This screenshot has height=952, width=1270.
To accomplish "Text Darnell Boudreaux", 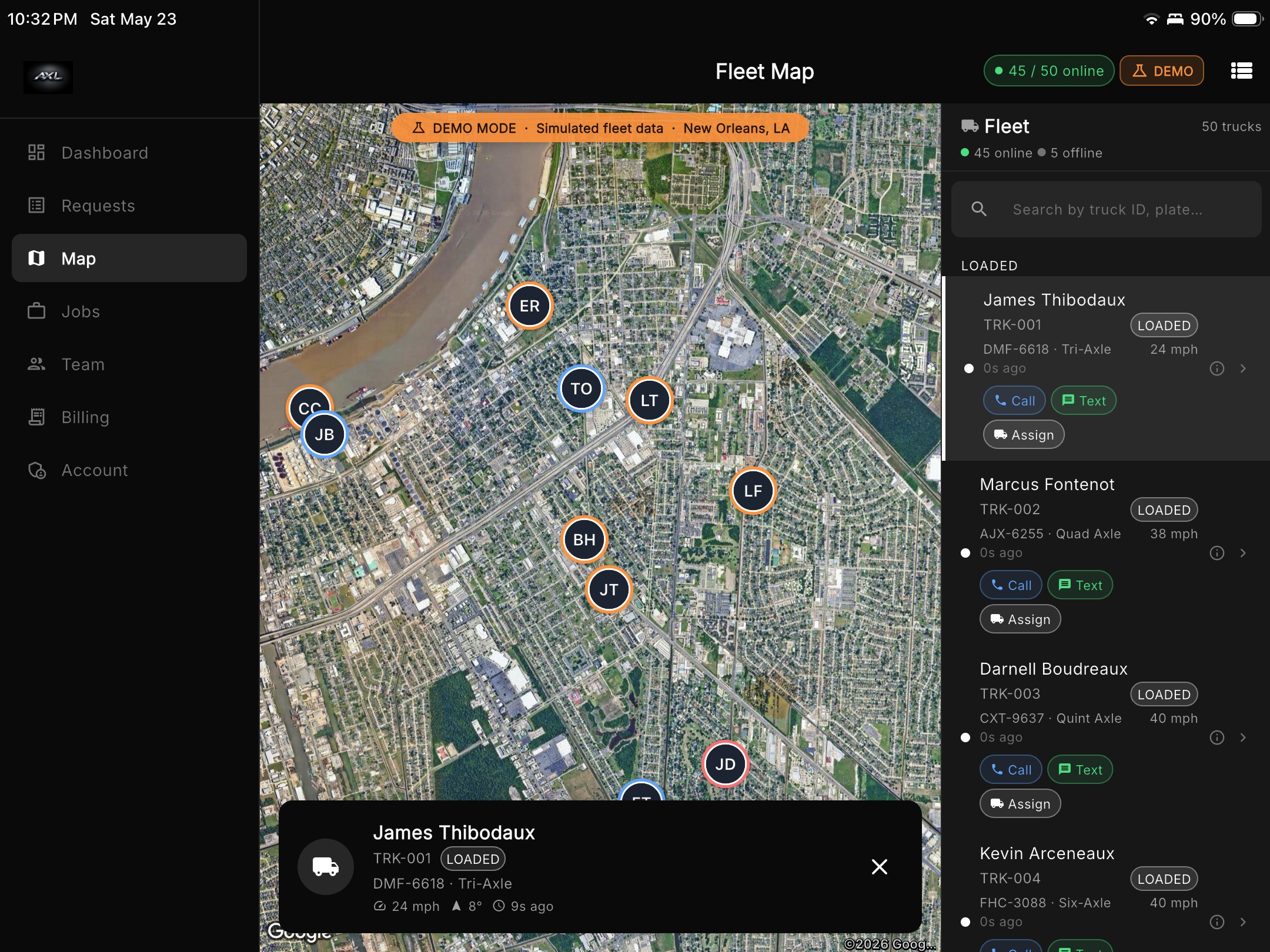I will coord(1080,770).
